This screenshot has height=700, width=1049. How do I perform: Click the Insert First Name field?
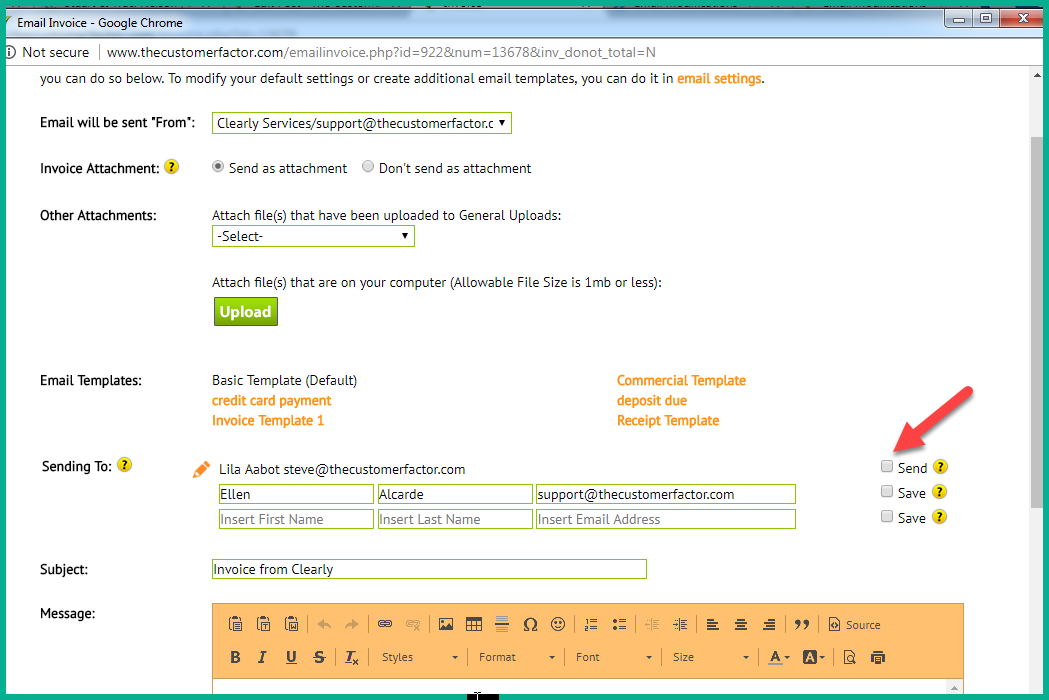(x=296, y=519)
